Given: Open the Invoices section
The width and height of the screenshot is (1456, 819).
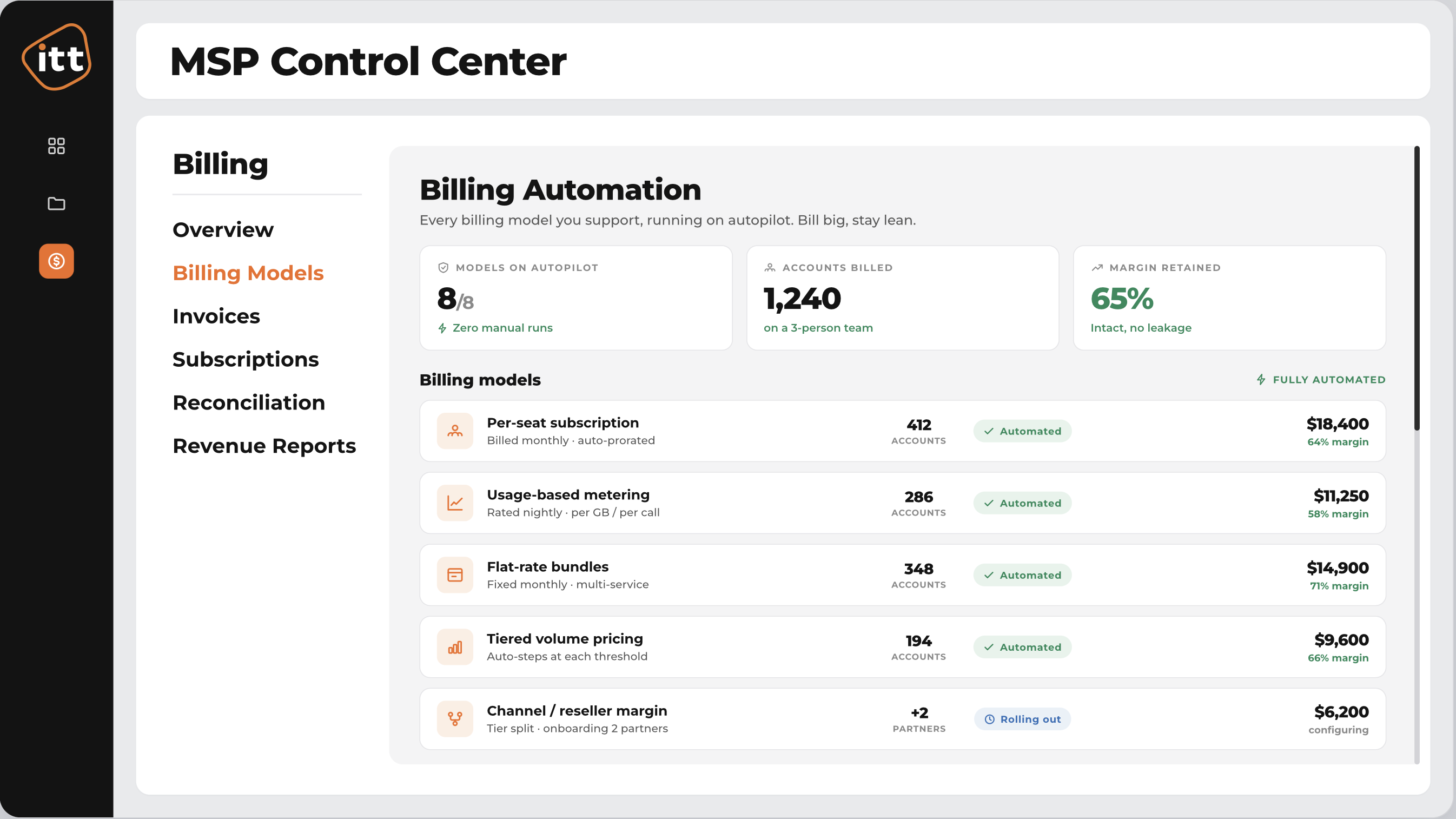Looking at the screenshot, I should 216,316.
